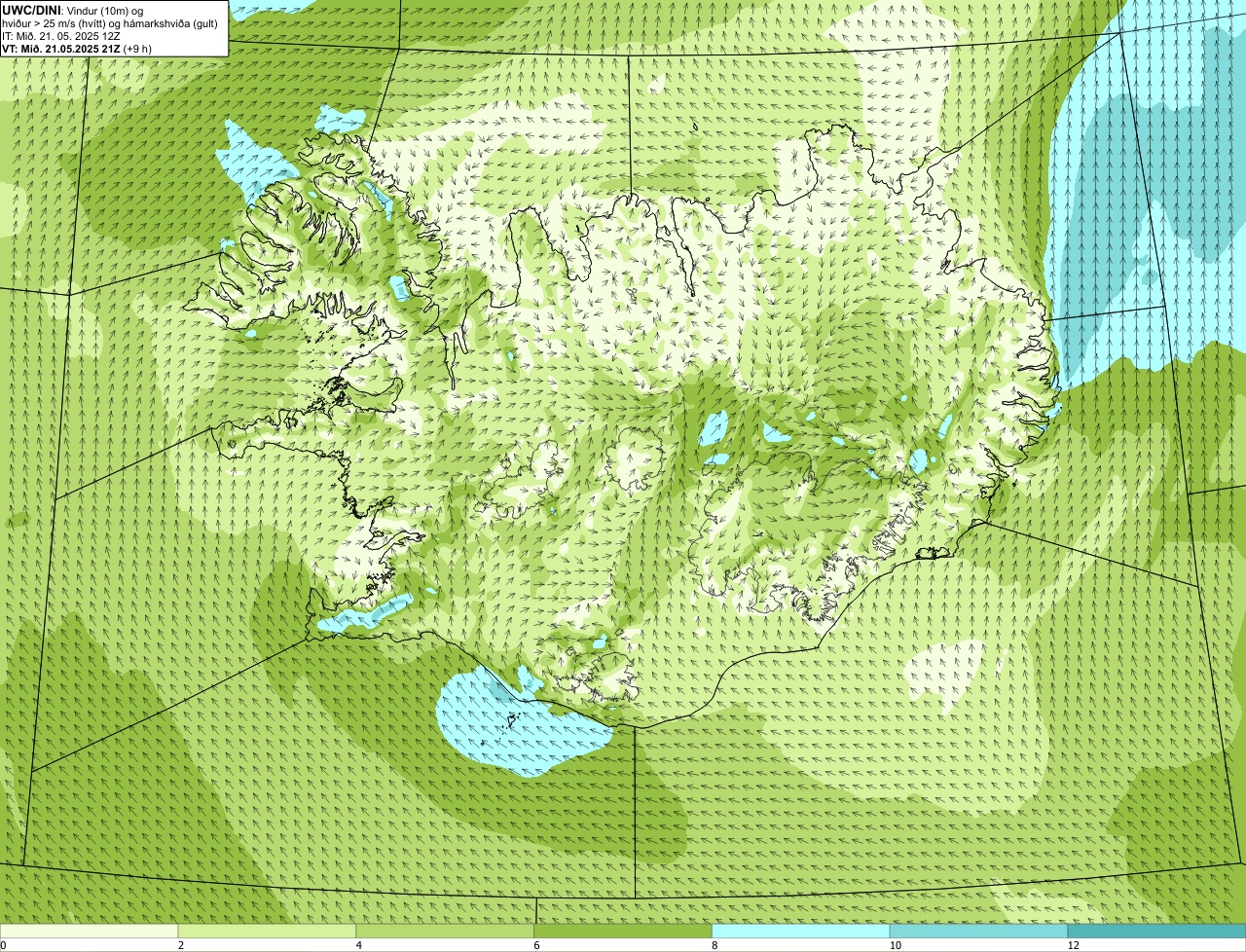Click the legend tick label "8"

point(715,945)
